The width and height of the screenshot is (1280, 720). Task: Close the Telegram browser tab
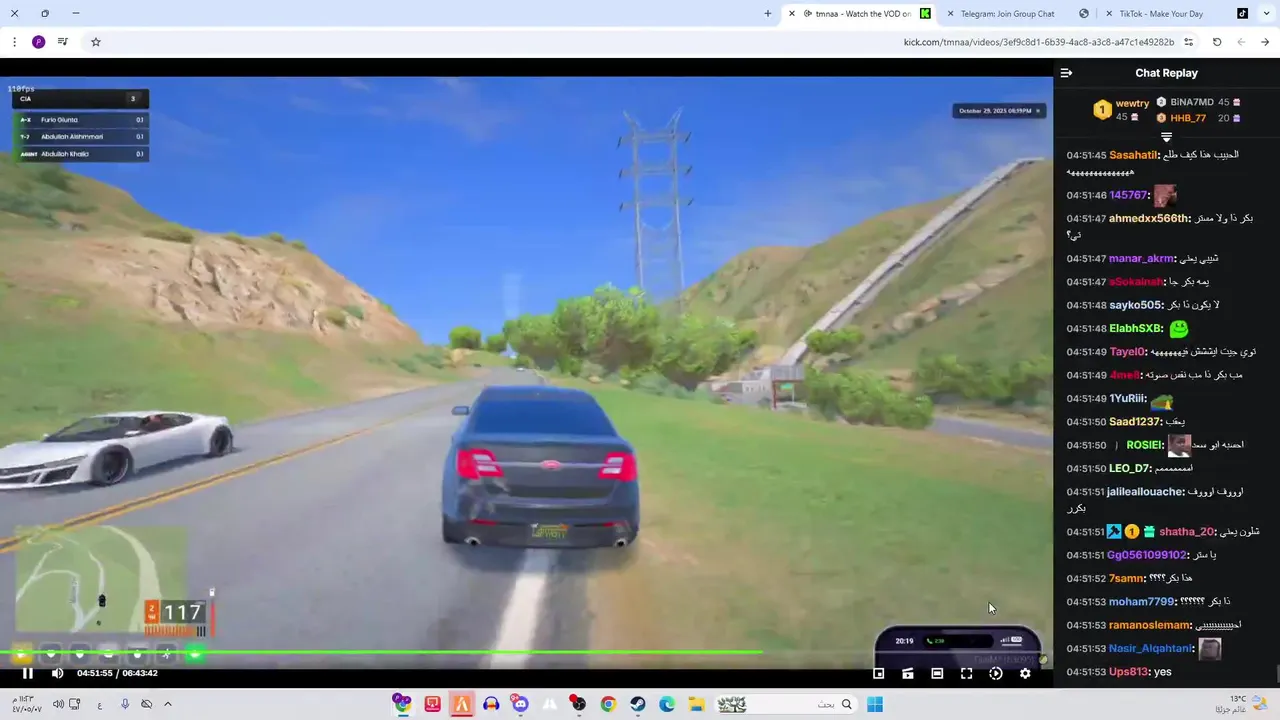click(x=951, y=14)
